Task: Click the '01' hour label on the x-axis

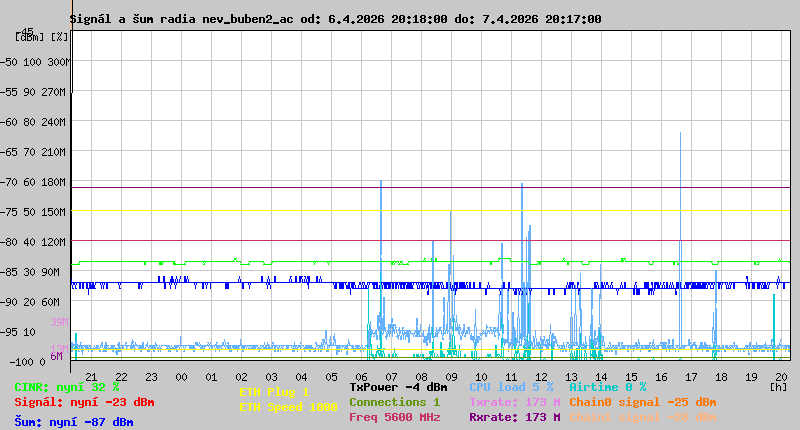Action: tap(211, 377)
